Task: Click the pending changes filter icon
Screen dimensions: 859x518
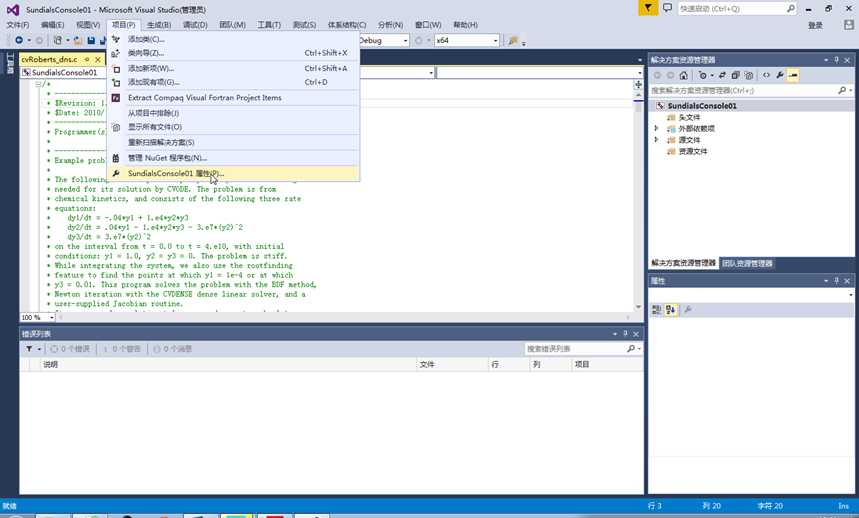Action: [703, 76]
